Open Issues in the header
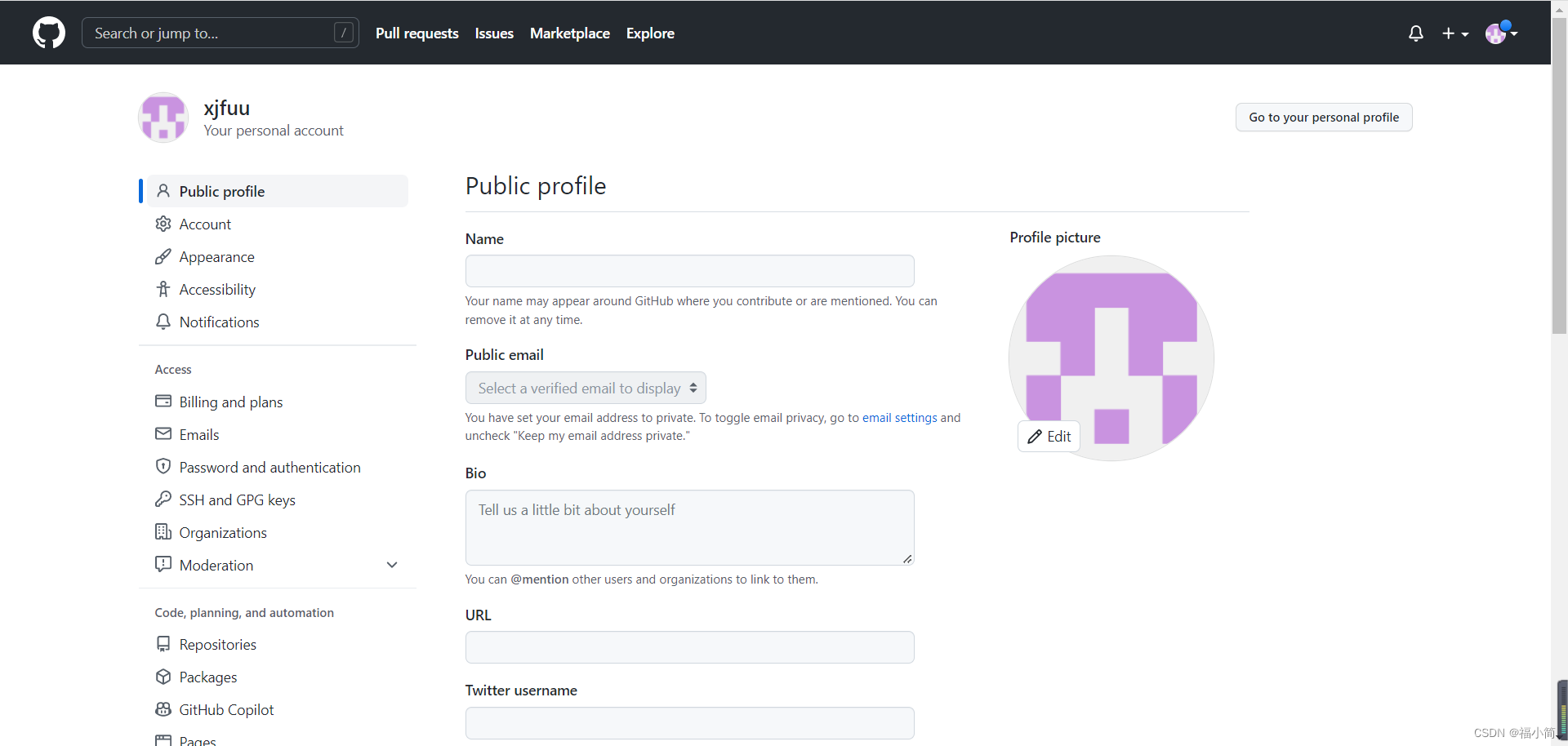The image size is (1568, 746). tap(494, 33)
